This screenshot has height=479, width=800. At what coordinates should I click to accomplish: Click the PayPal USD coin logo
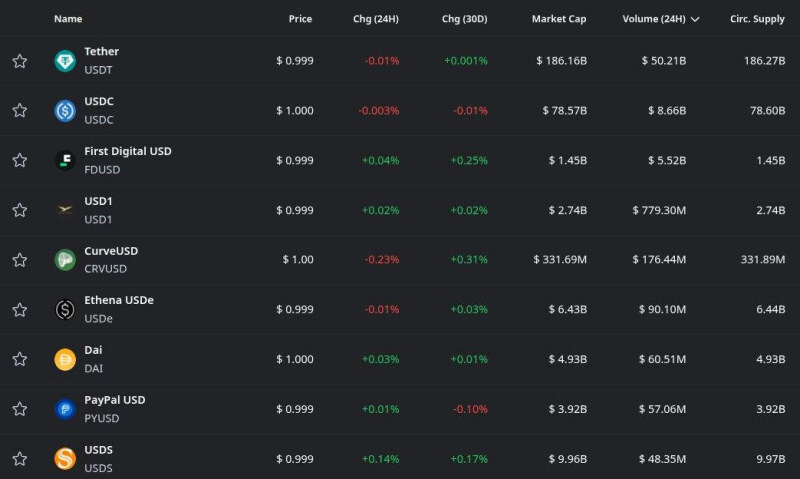65,409
